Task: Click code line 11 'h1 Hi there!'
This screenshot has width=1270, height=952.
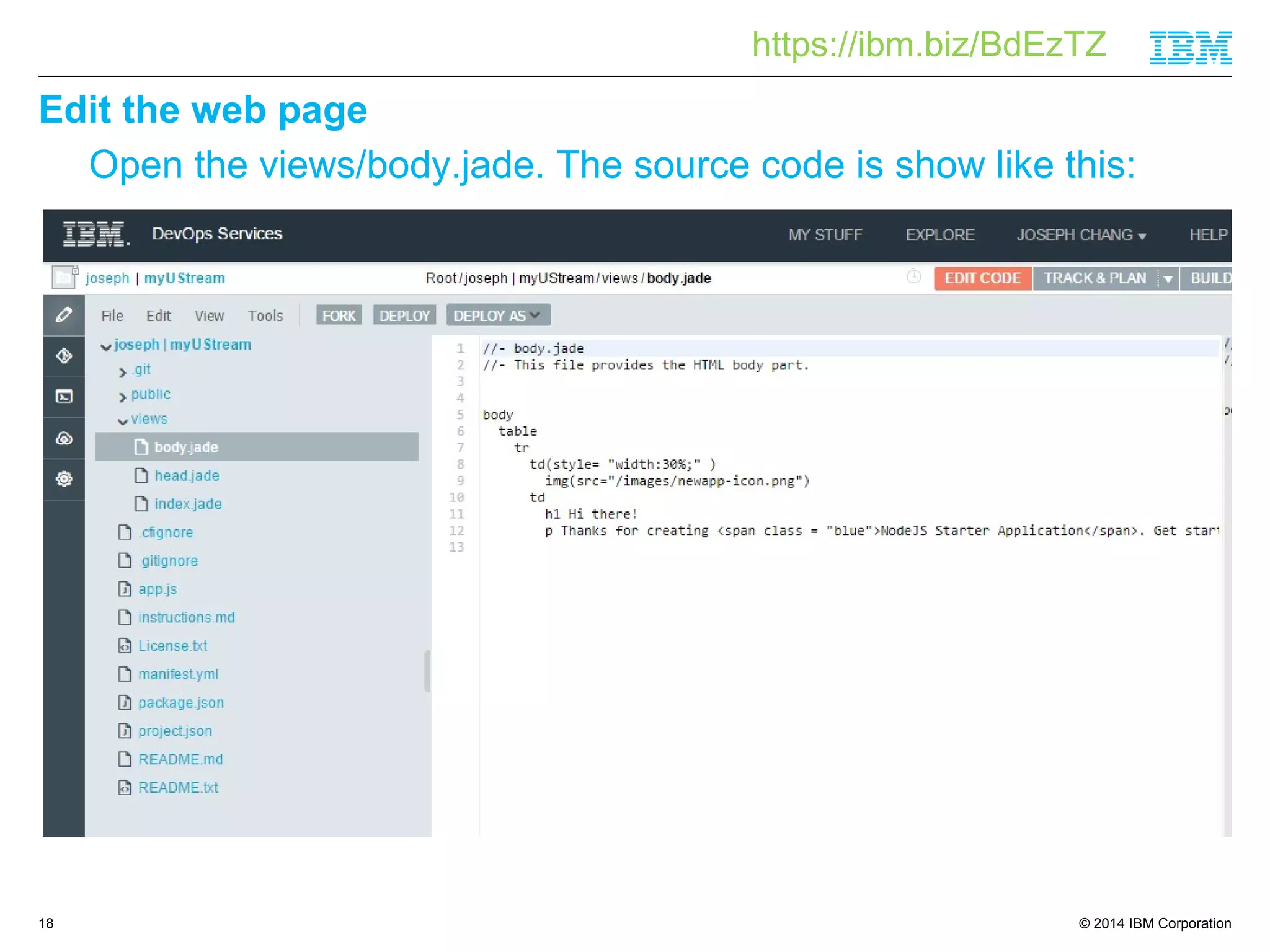Action: (x=591, y=514)
